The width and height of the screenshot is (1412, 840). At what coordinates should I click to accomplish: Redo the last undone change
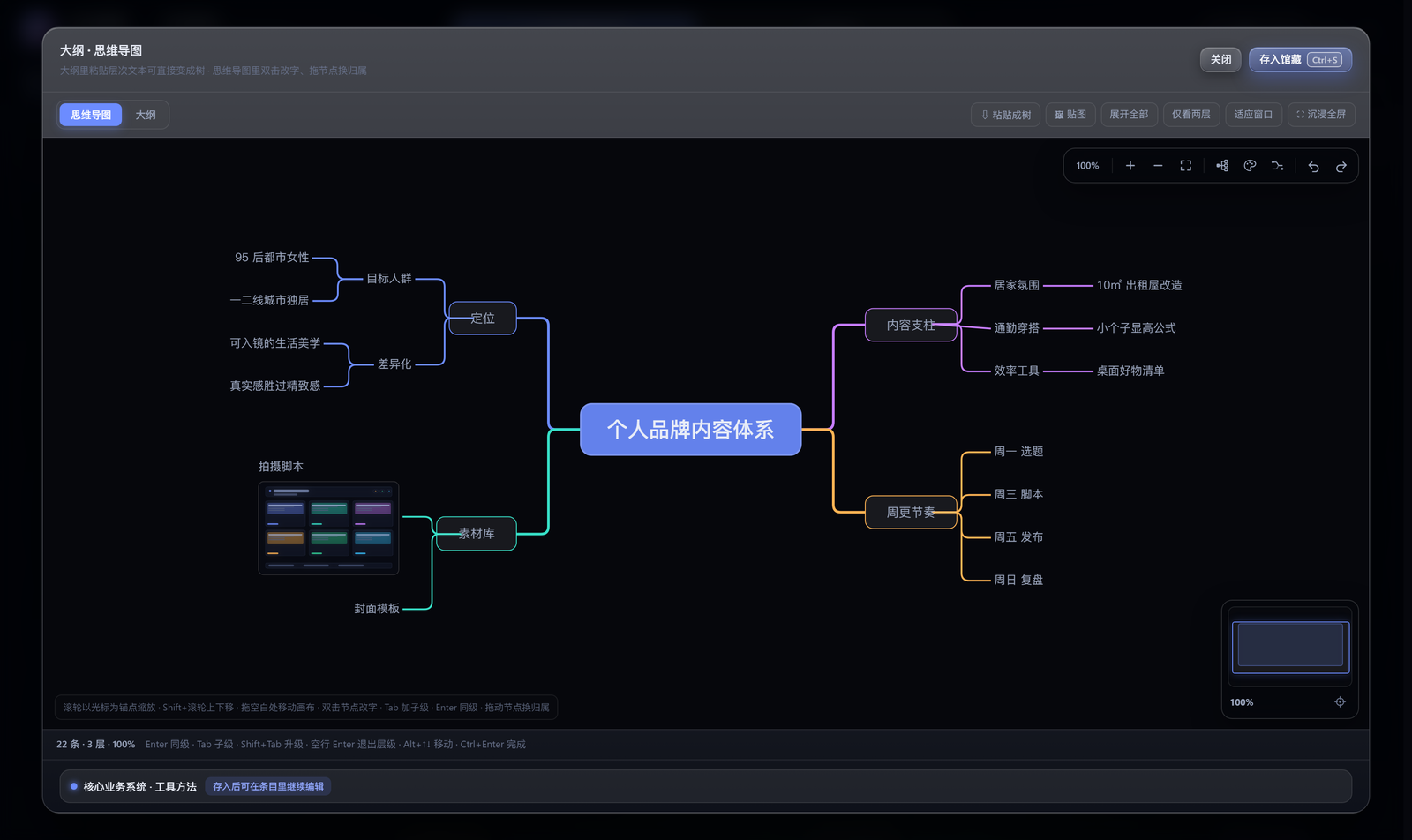click(1341, 166)
